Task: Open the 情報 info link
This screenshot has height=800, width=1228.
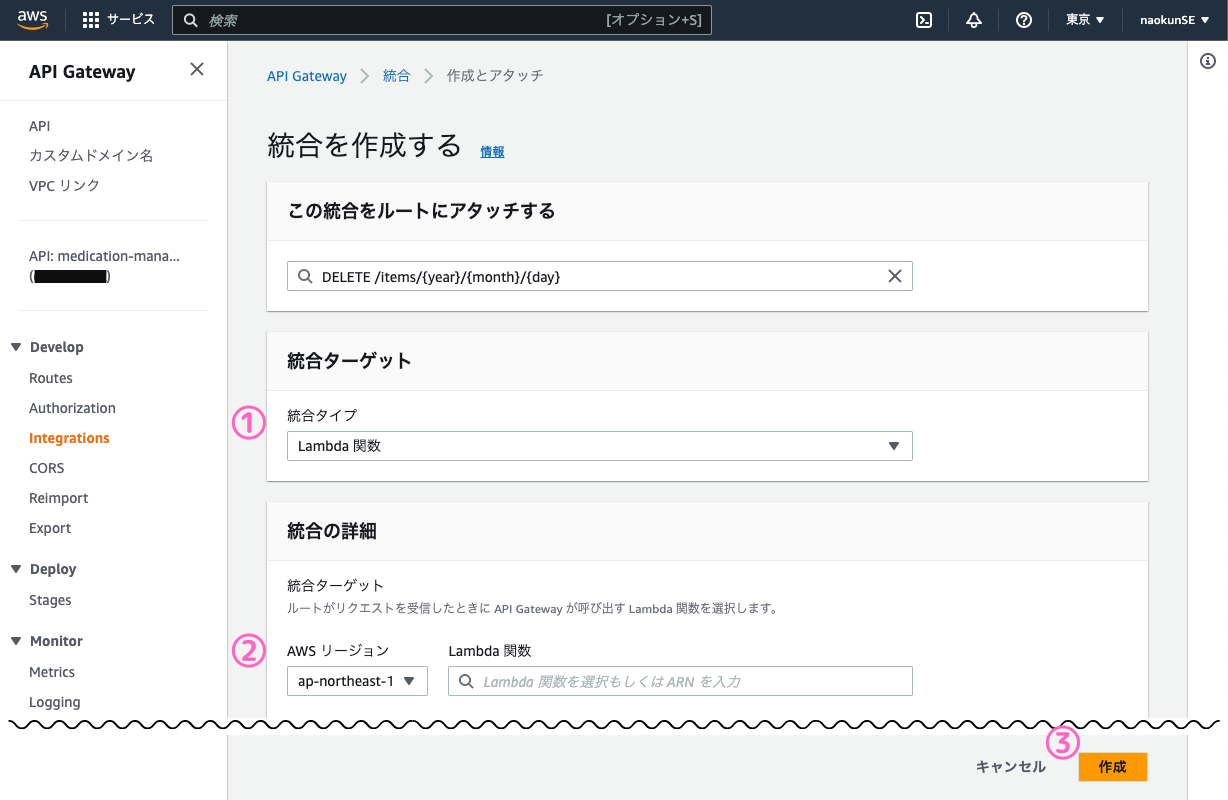Action: 492,152
